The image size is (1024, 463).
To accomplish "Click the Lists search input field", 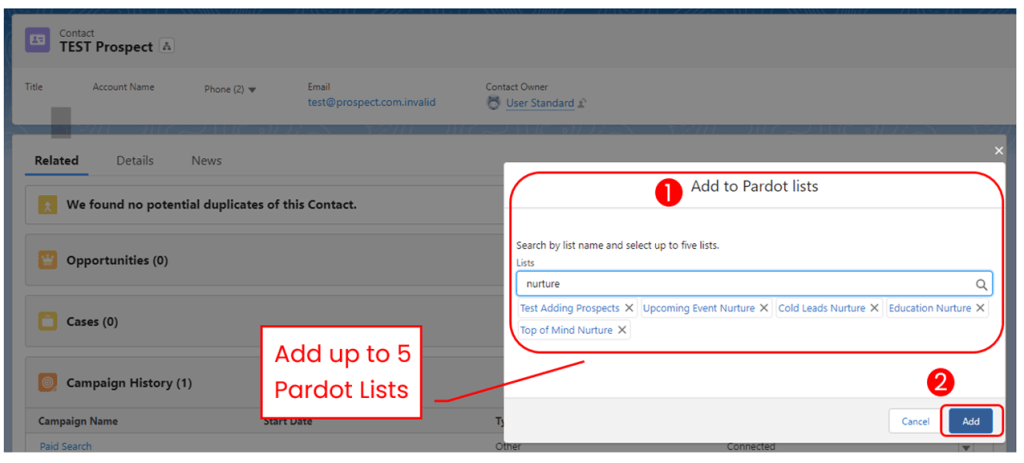I will 754,284.
